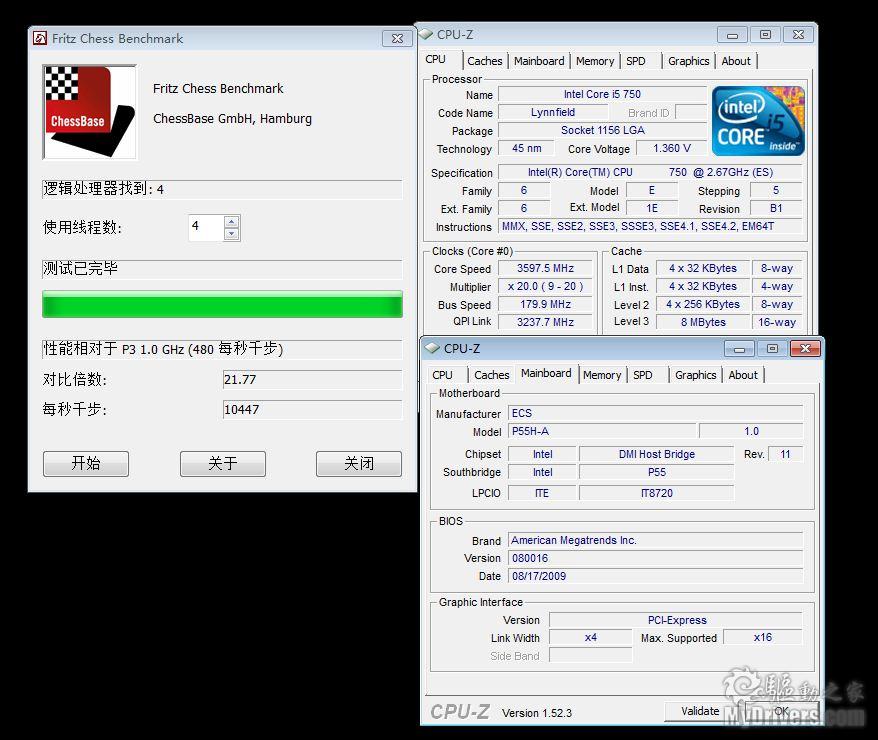Click the Validate button in CPU-Z
The width and height of the screenshot is (878, 740).
point(700,711)
